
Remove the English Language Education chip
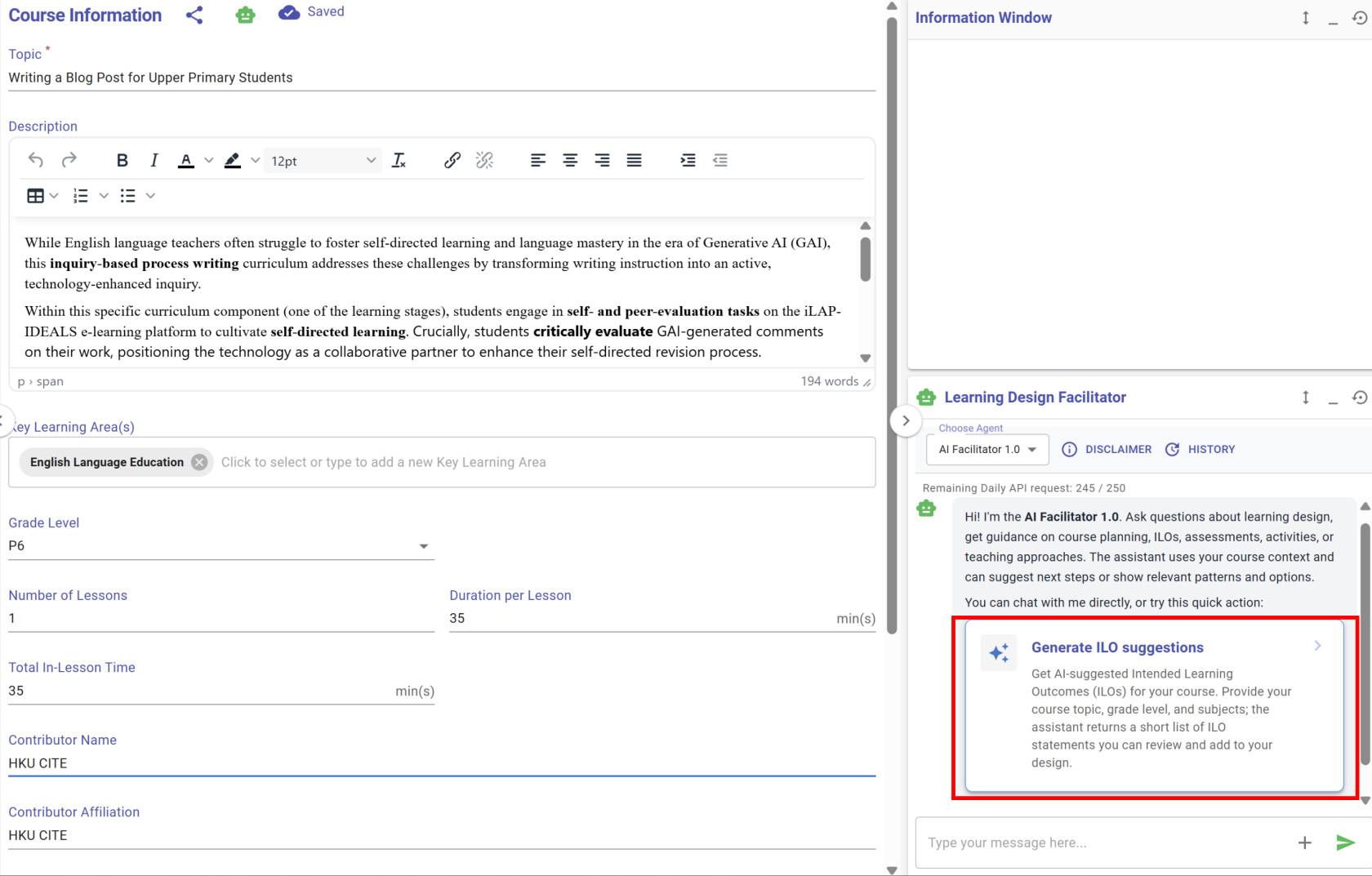[199, 462]
